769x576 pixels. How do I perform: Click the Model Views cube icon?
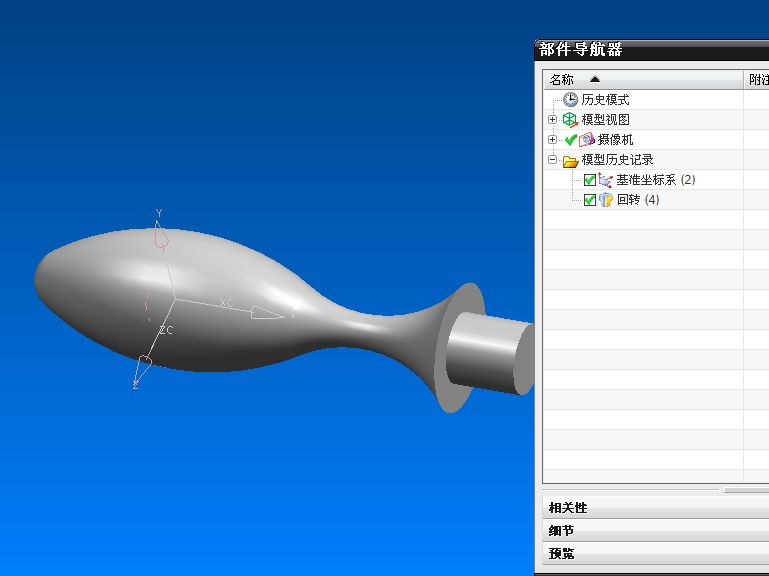tap(570, 120)
